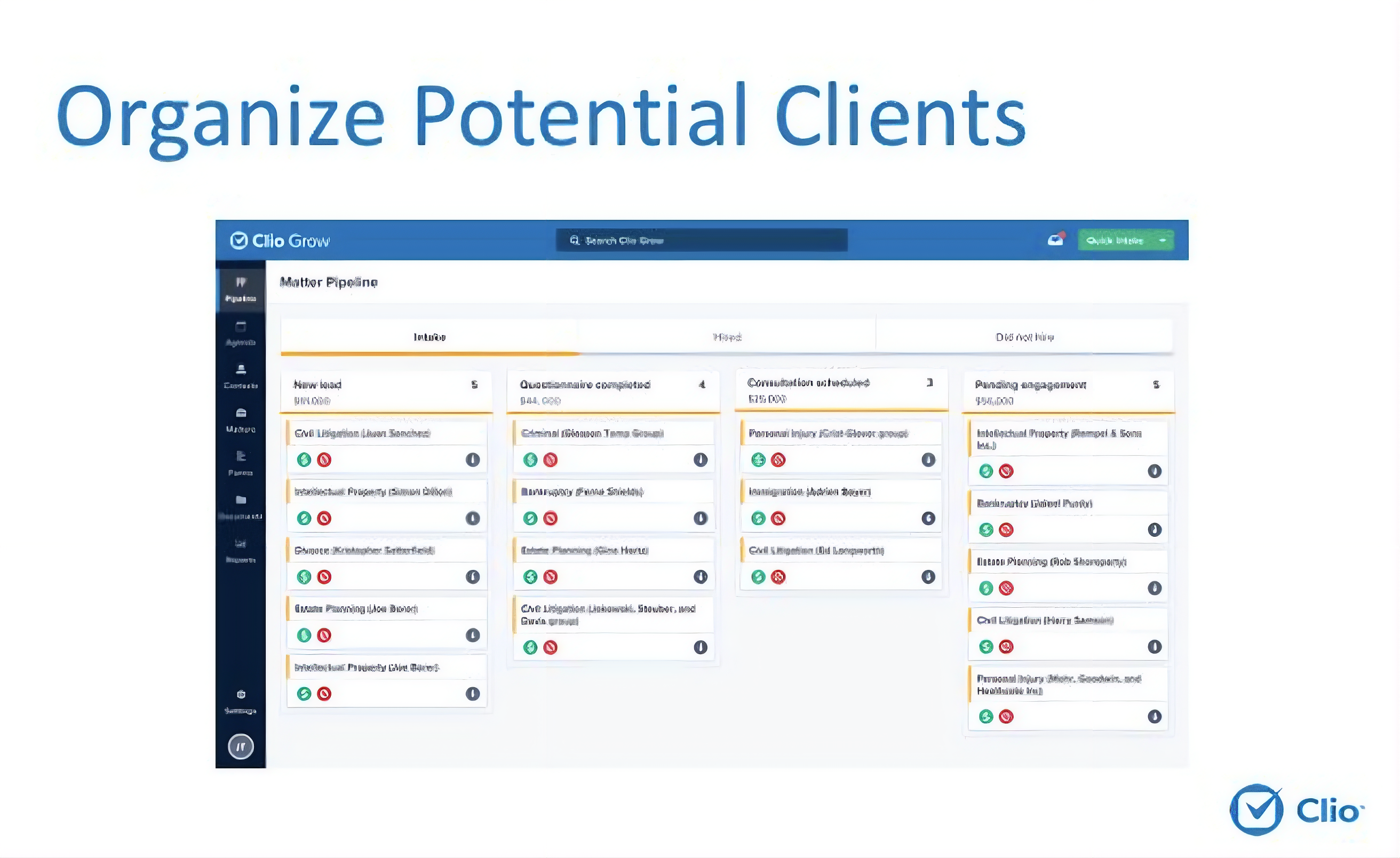Open info for Questionnaire completed Bankruptcy card

(x=701, y=518)
